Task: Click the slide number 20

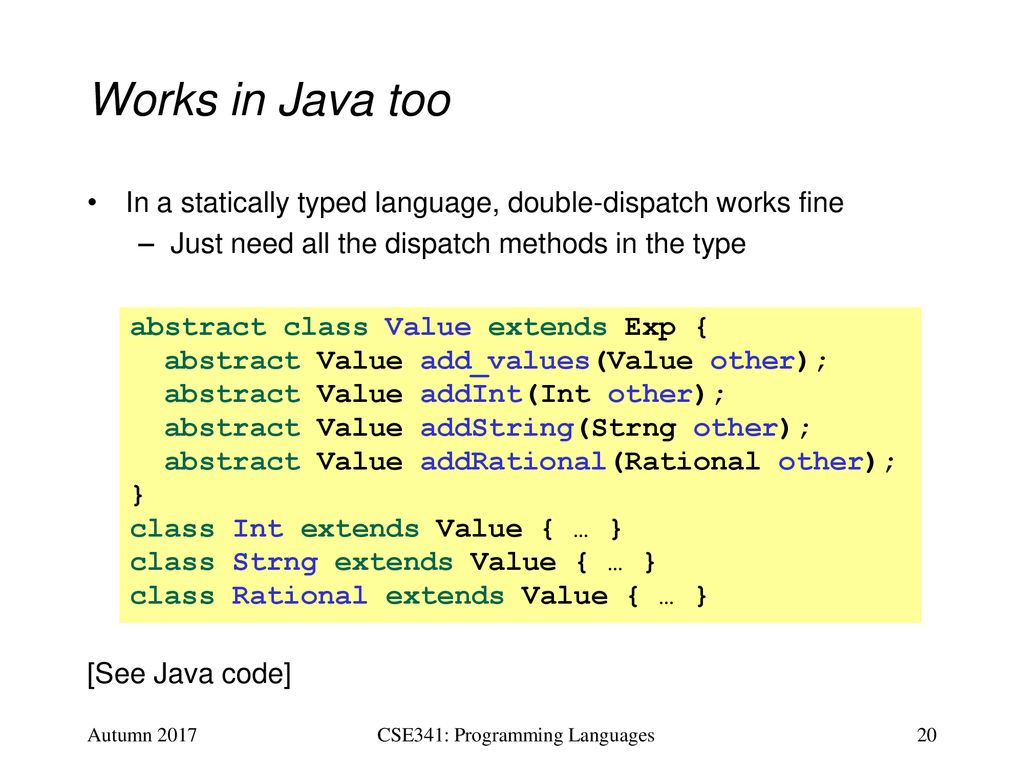Action: 927,735
